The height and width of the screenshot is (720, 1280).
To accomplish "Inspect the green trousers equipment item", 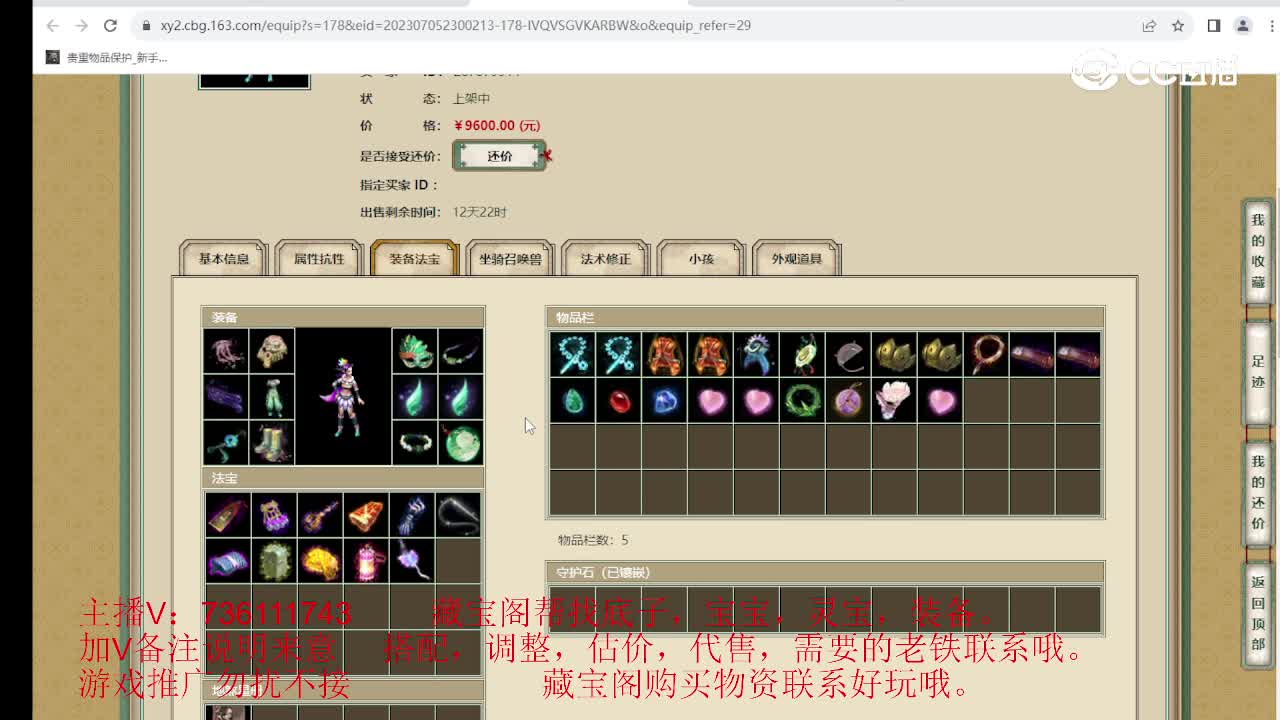I will tap(272, 397).
